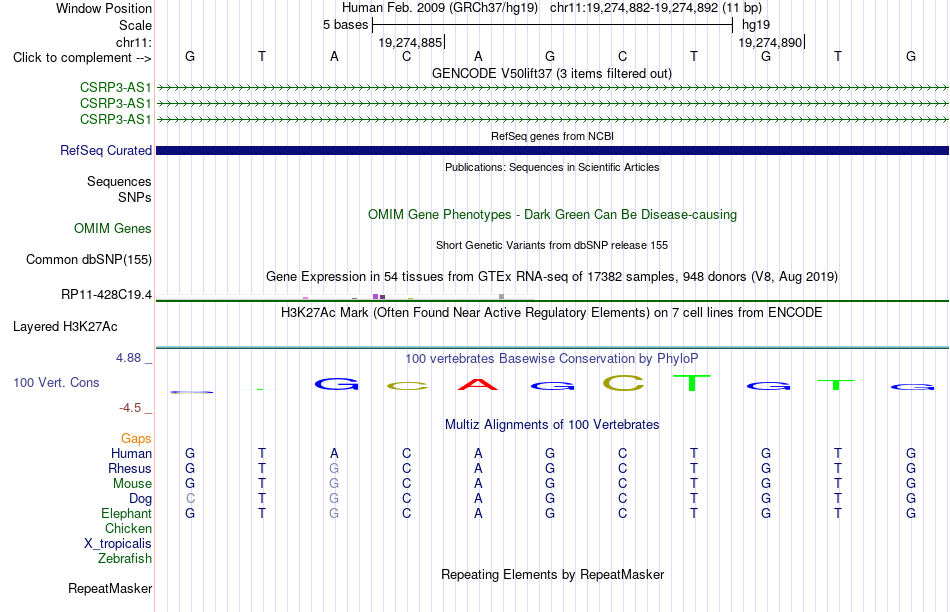This screenshot has height=612, width=950.
Task: Select the RefSeq Curated track label
Action: pos(106,150)
